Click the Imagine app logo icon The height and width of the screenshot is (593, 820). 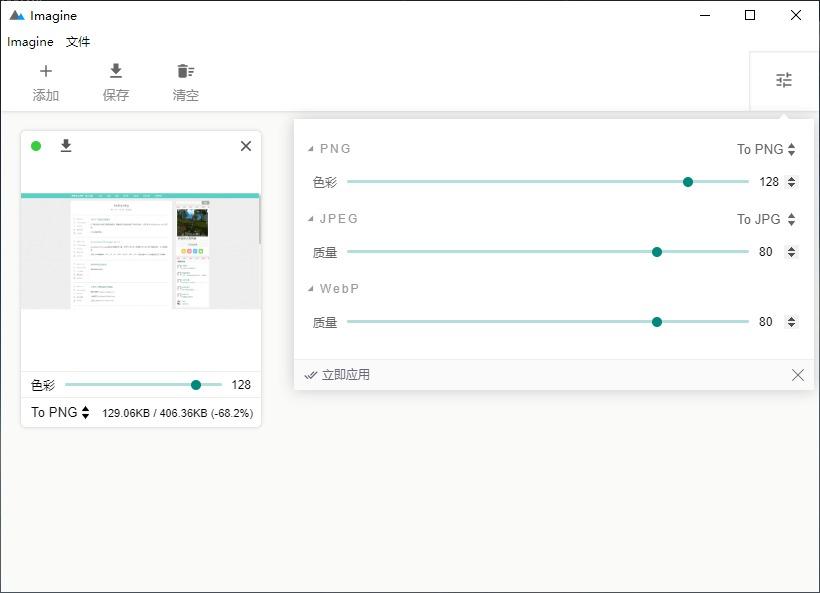17,15
